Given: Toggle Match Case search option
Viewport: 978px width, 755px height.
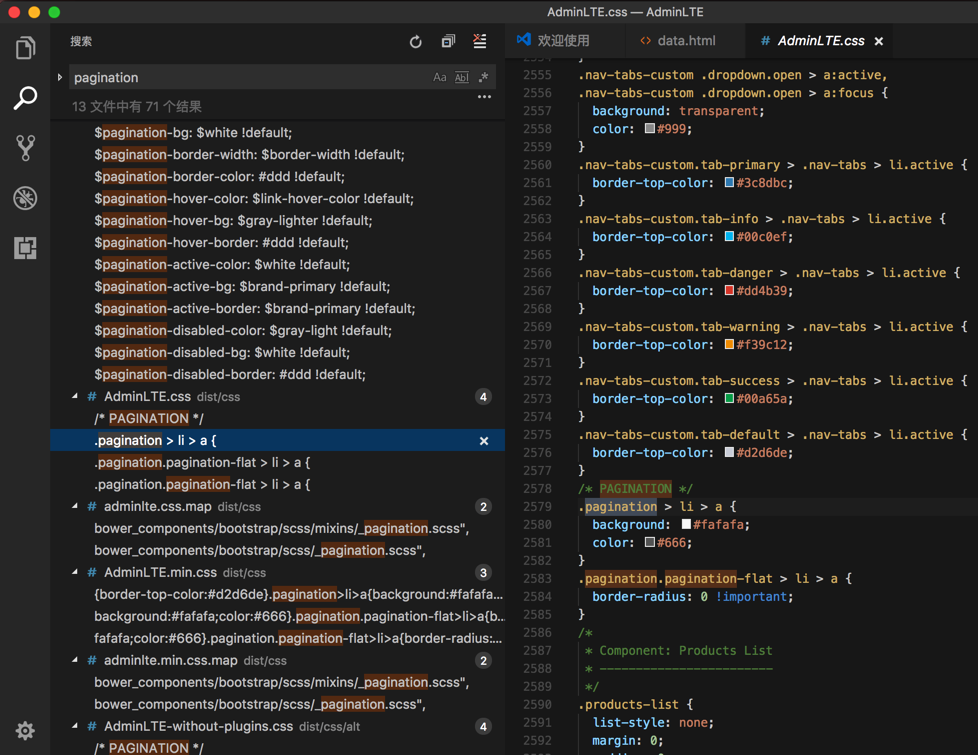Looking at the screenshot, I should tap(440, 77).
